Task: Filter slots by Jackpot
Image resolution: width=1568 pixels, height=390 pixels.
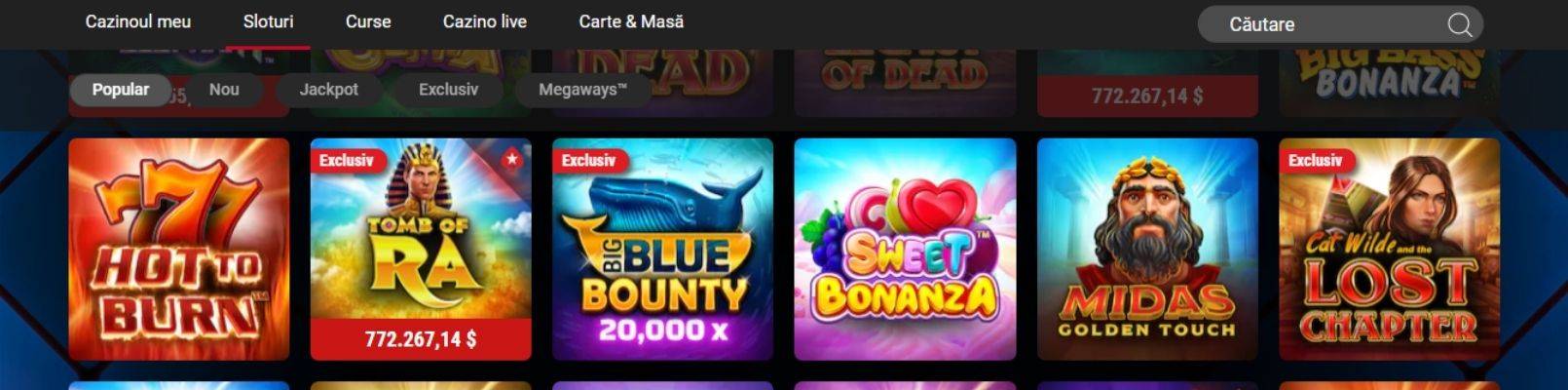Action: (x=328, y=90)
